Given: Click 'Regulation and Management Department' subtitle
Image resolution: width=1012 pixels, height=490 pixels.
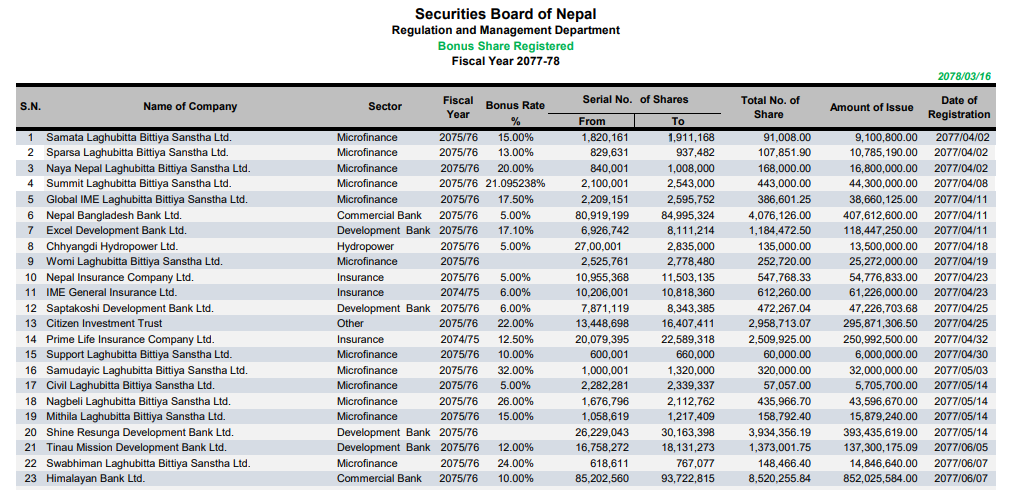Looking at the screenshot, I should click(505, 30).
